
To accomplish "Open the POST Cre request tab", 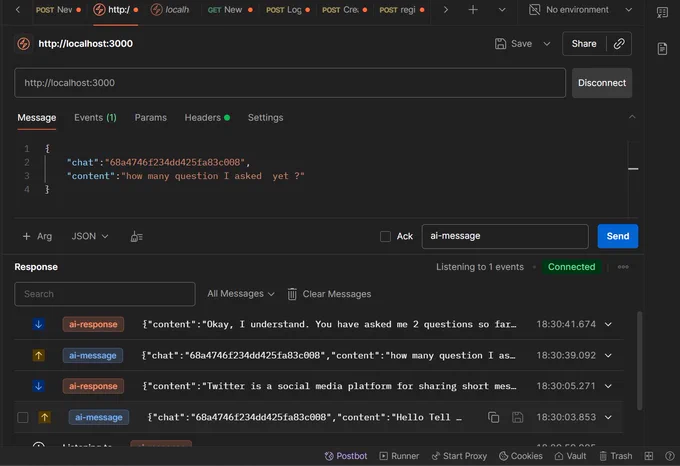I will tap(344, 10).
